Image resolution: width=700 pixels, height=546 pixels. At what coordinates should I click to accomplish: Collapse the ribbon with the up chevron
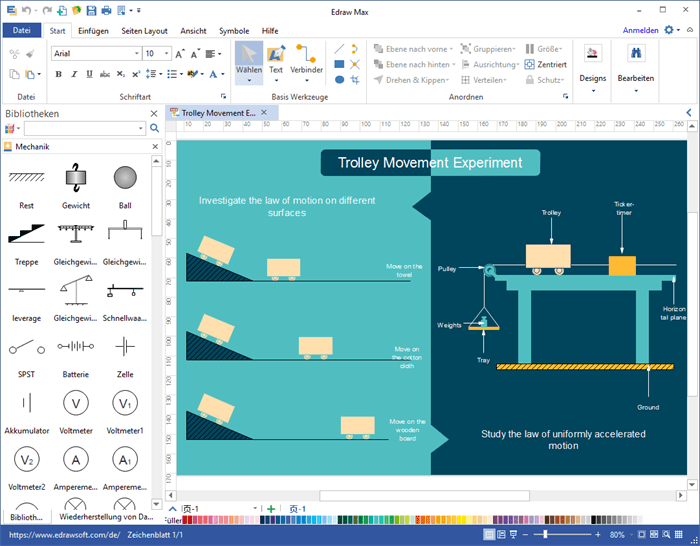tap(690, 30)
